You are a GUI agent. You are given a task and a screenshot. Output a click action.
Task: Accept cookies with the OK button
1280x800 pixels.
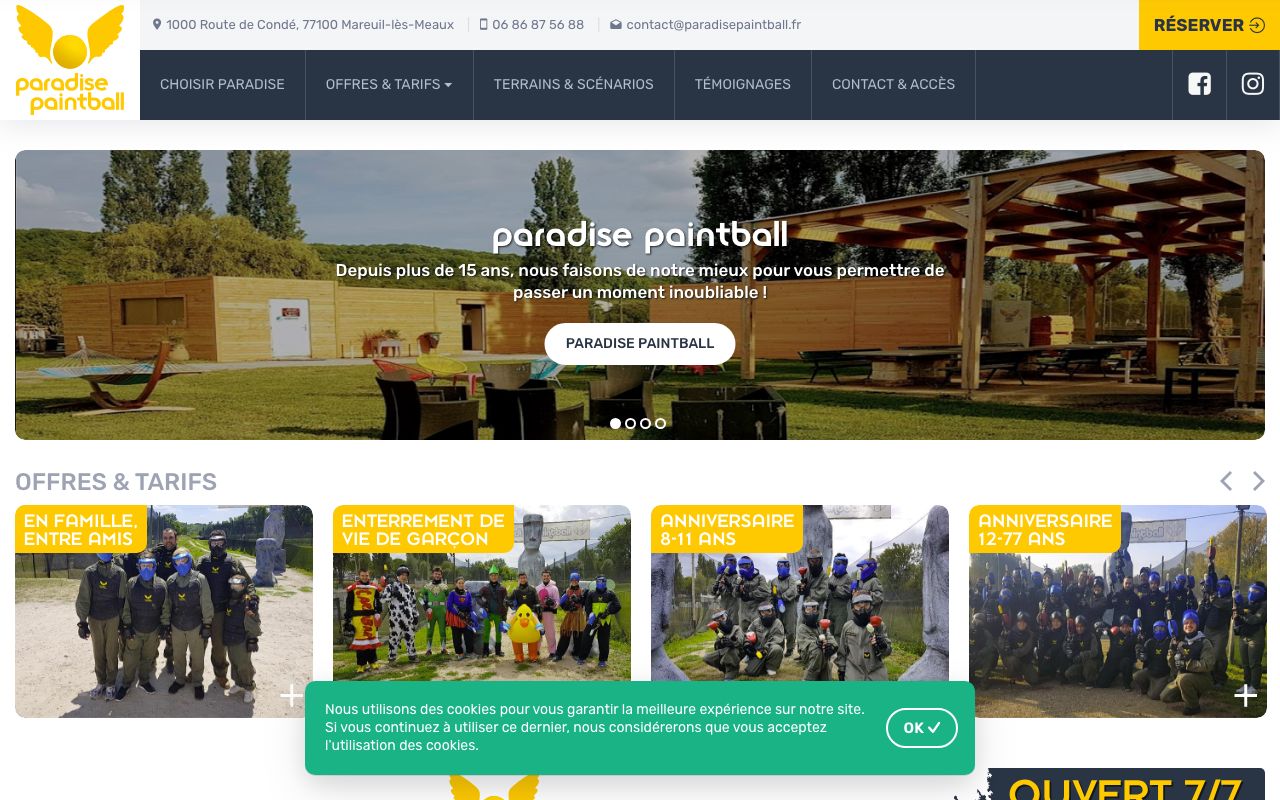click(922, 728)
